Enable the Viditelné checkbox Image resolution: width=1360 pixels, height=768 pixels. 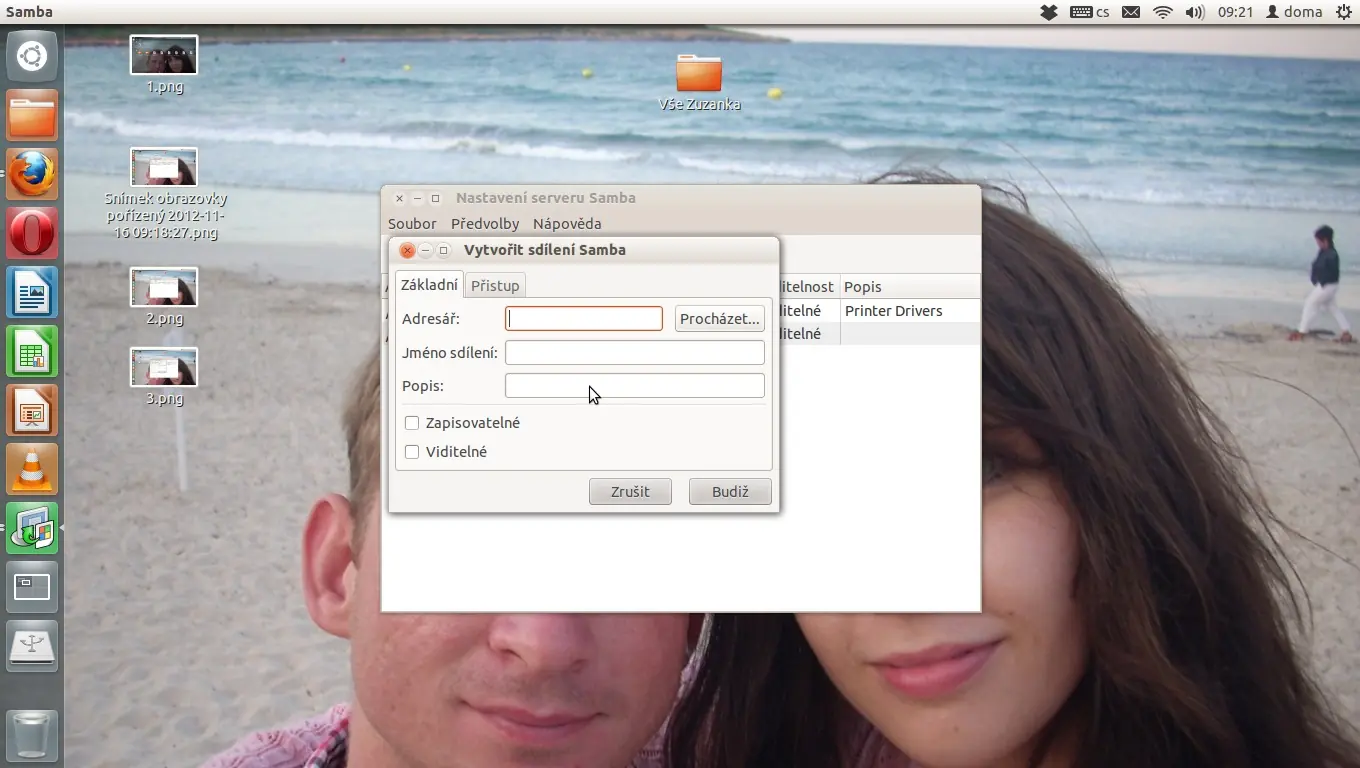click(x=411, y=452)
